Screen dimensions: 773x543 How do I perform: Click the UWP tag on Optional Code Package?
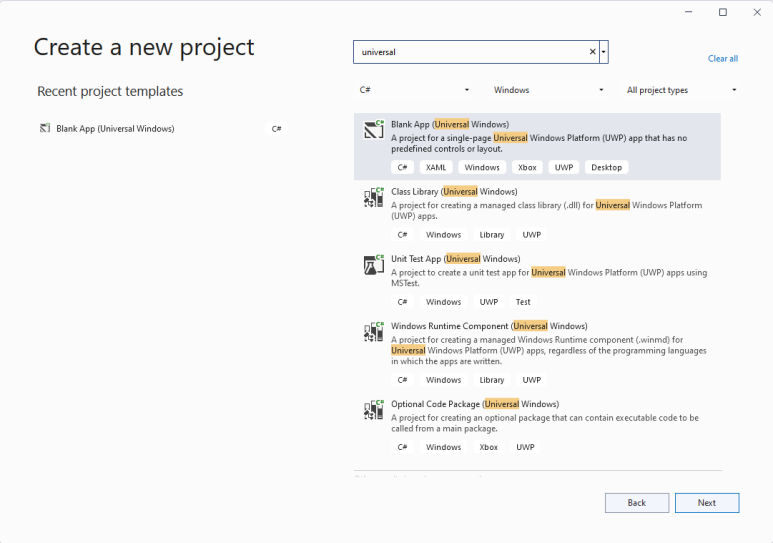525,447
